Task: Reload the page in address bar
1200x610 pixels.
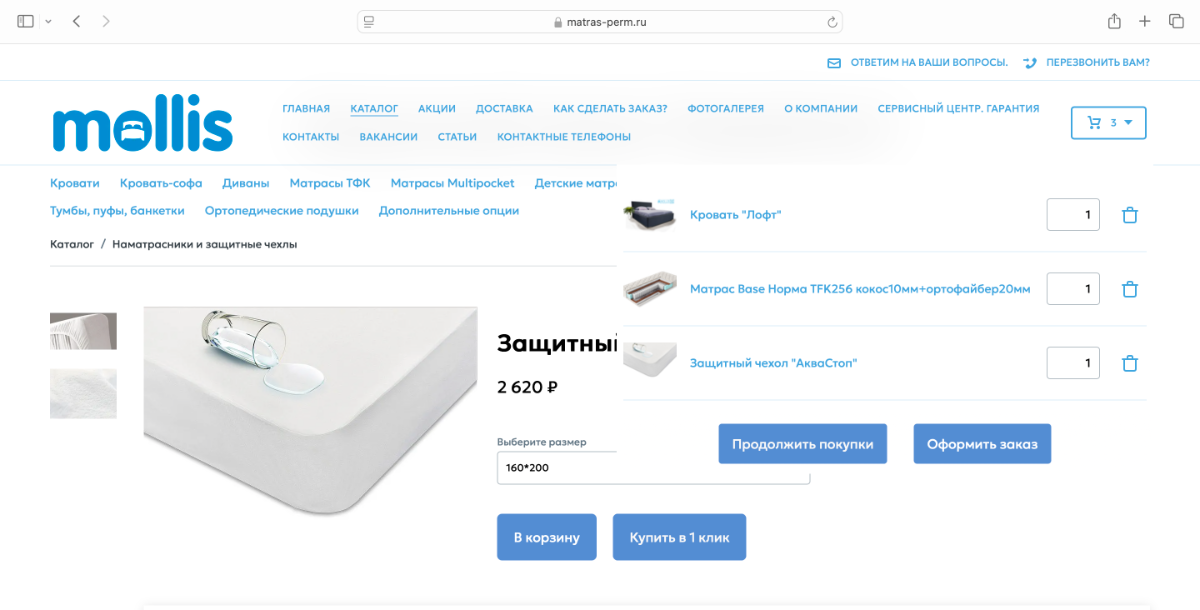Action: tap(831, 22)
